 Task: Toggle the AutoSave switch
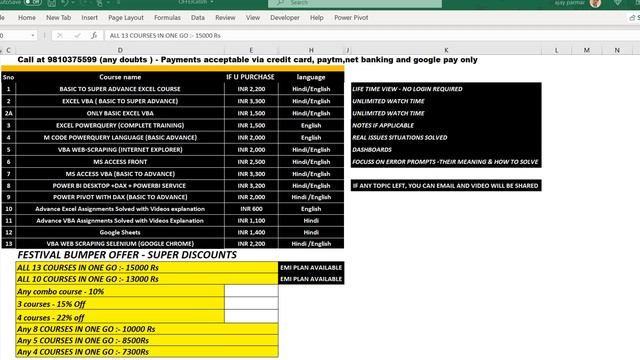click(33, 2)
